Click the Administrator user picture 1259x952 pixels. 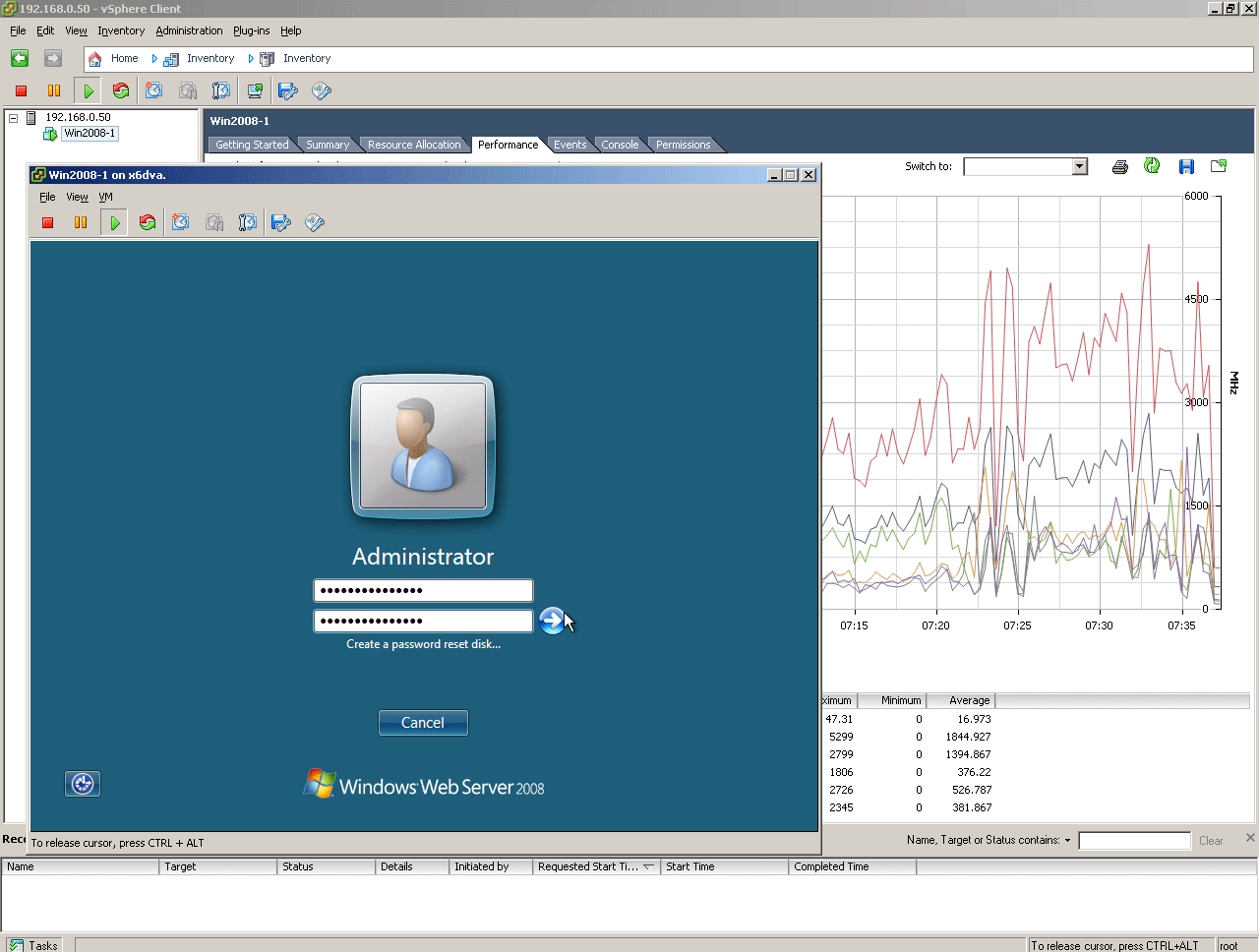423,446
